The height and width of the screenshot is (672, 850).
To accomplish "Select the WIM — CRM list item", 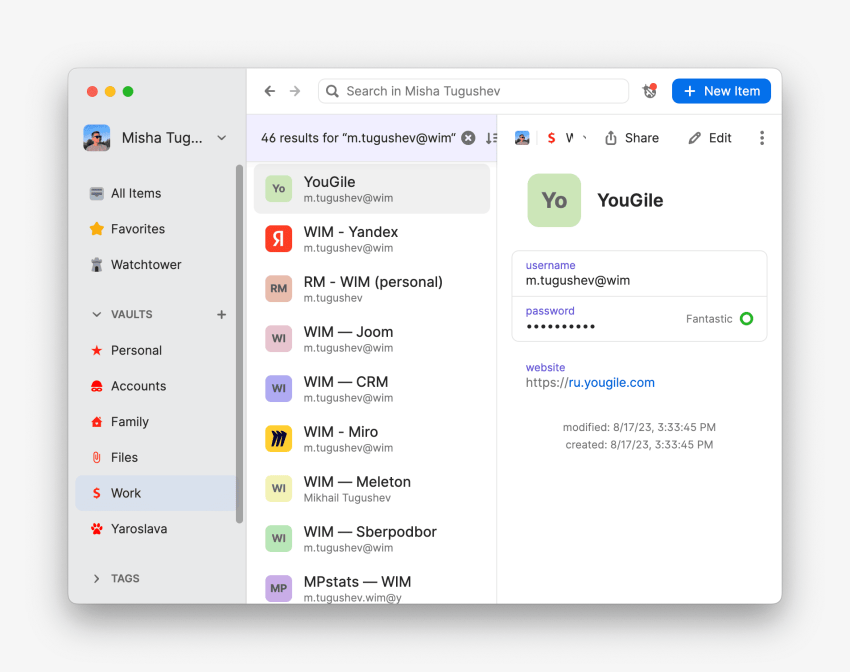I will tap(372, 389).
